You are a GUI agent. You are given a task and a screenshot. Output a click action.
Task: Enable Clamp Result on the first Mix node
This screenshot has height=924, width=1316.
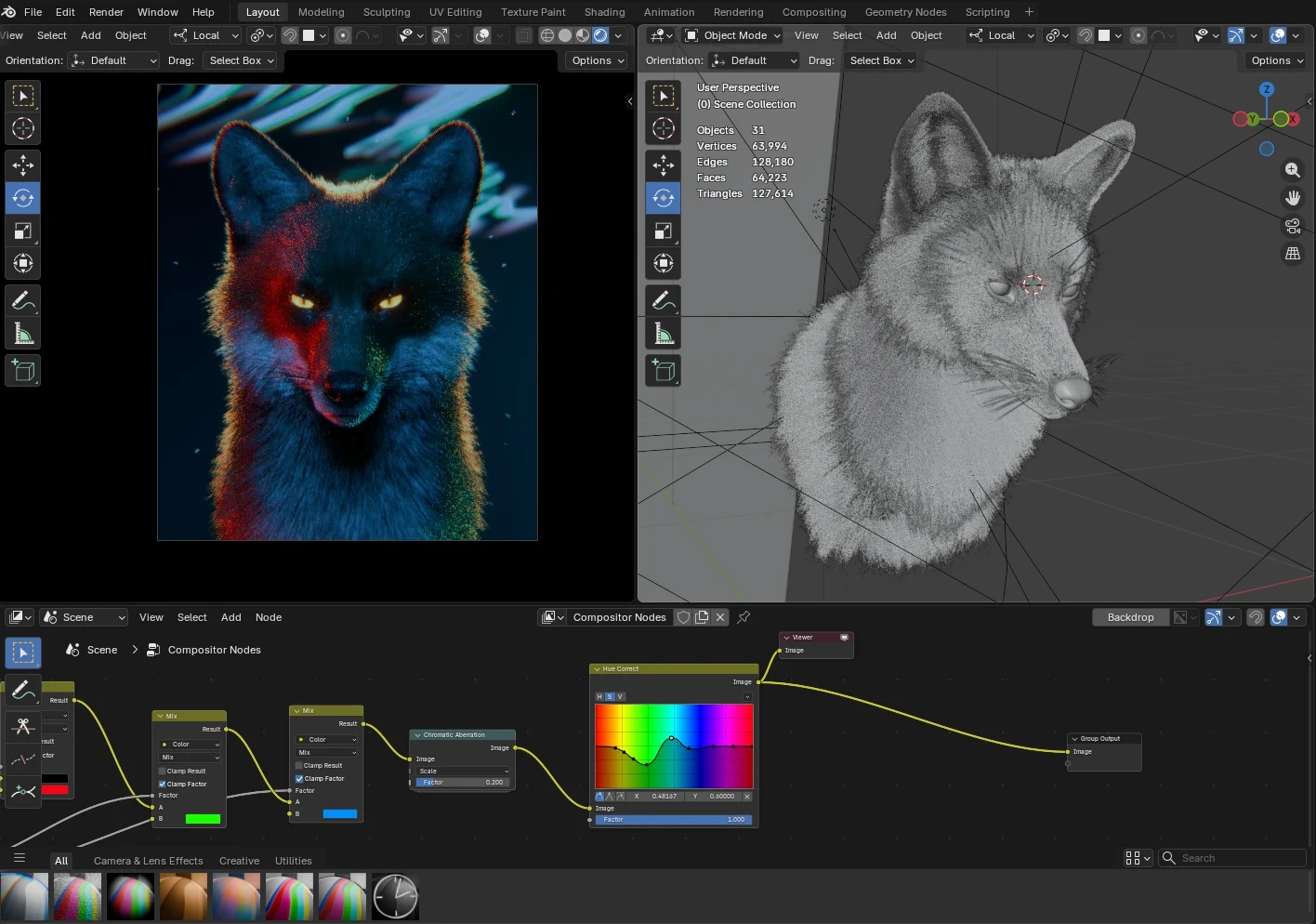[x=163, y=771]
